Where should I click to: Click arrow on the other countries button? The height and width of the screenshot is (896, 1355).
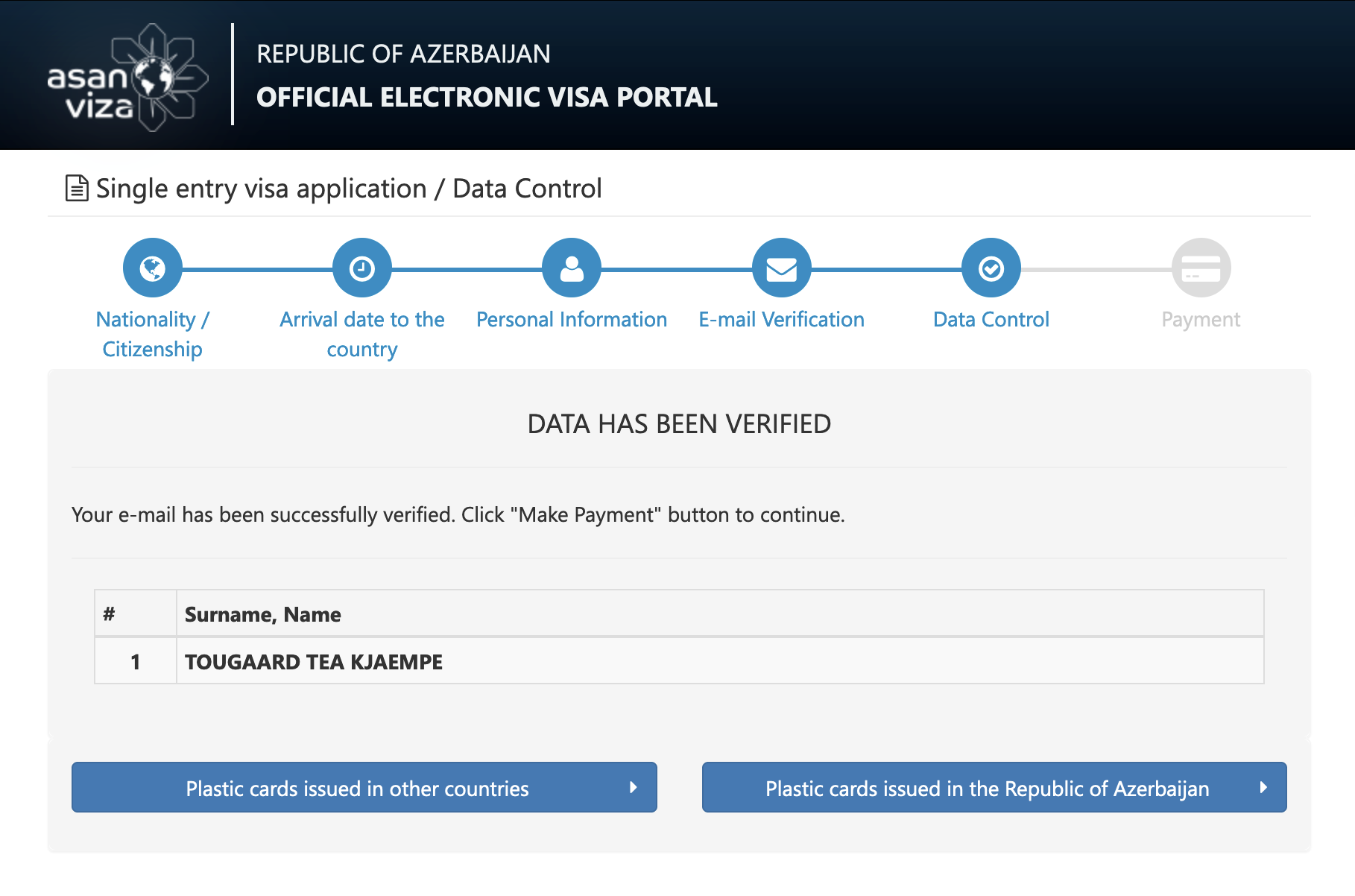click(x=634, y=787)
